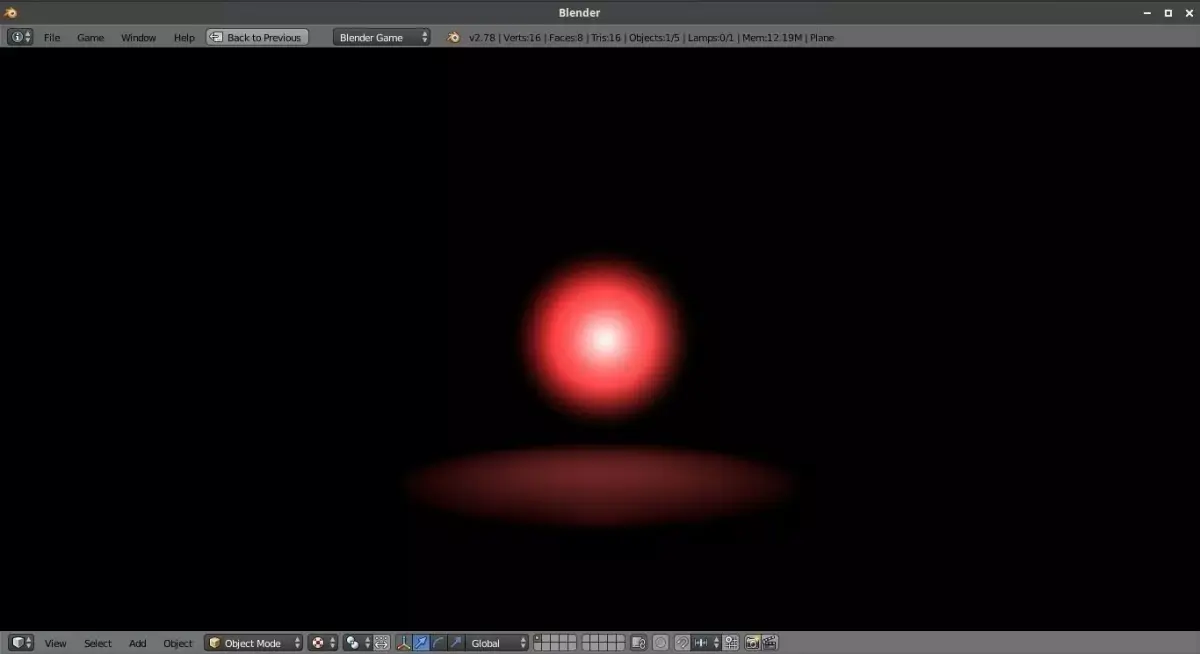Enable snapping with the magnet icon

click(x=681, y=643)
